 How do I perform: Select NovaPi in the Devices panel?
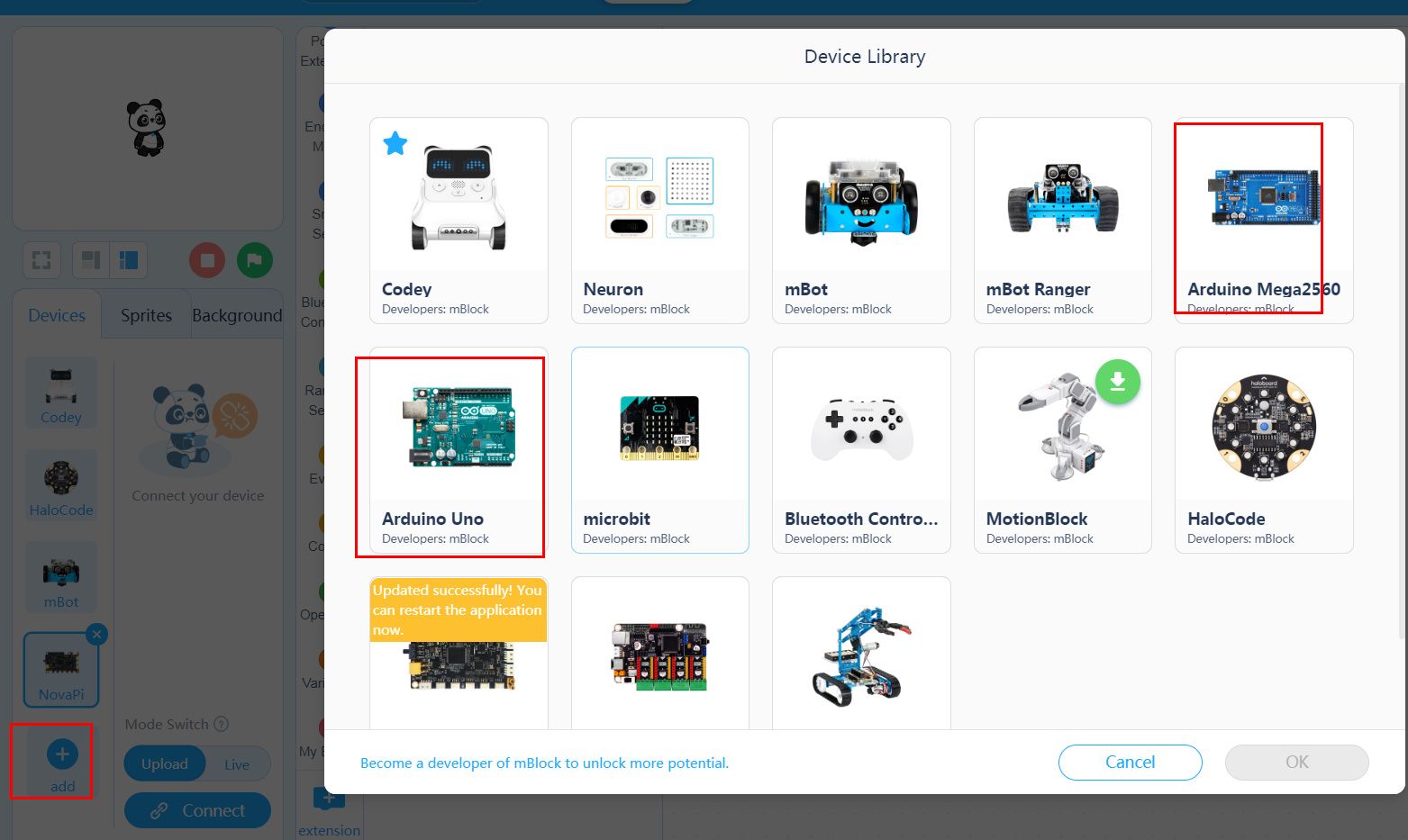(x=61, y=670)
